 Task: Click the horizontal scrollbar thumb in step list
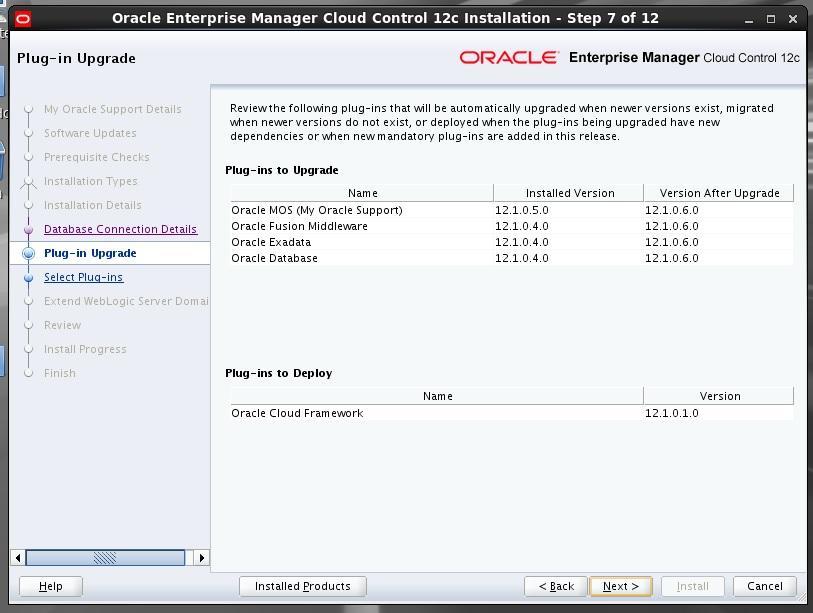[105, 558]
